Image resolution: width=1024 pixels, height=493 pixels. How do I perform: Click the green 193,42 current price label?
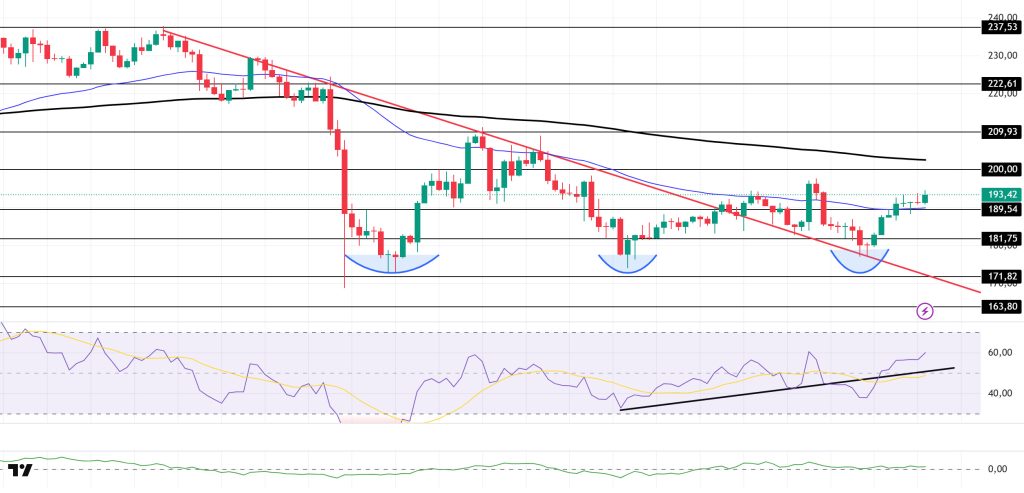pyautogui.click(x=996, y=194)
